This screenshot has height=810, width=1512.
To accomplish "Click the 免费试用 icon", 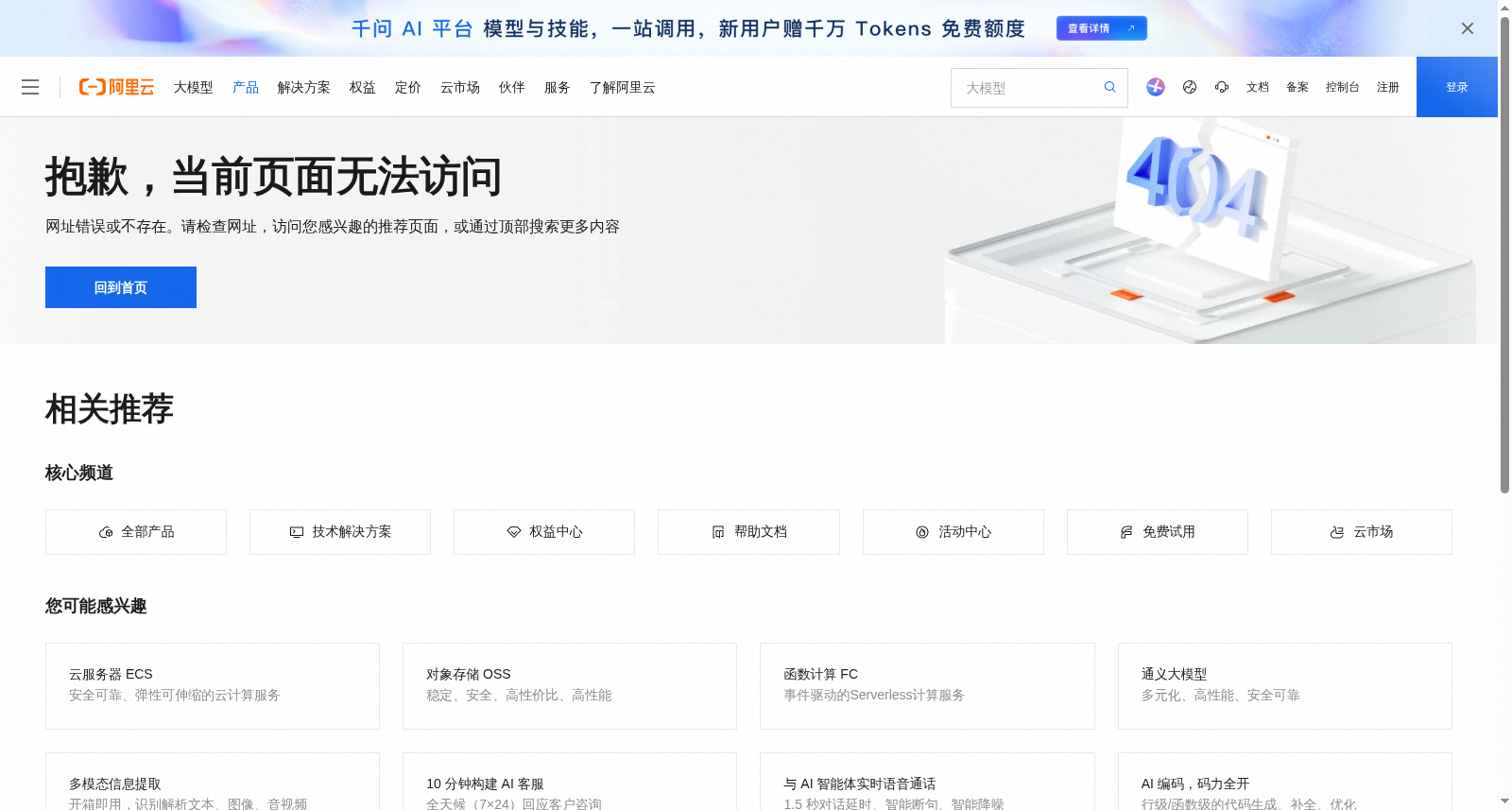I will 1126,532.
